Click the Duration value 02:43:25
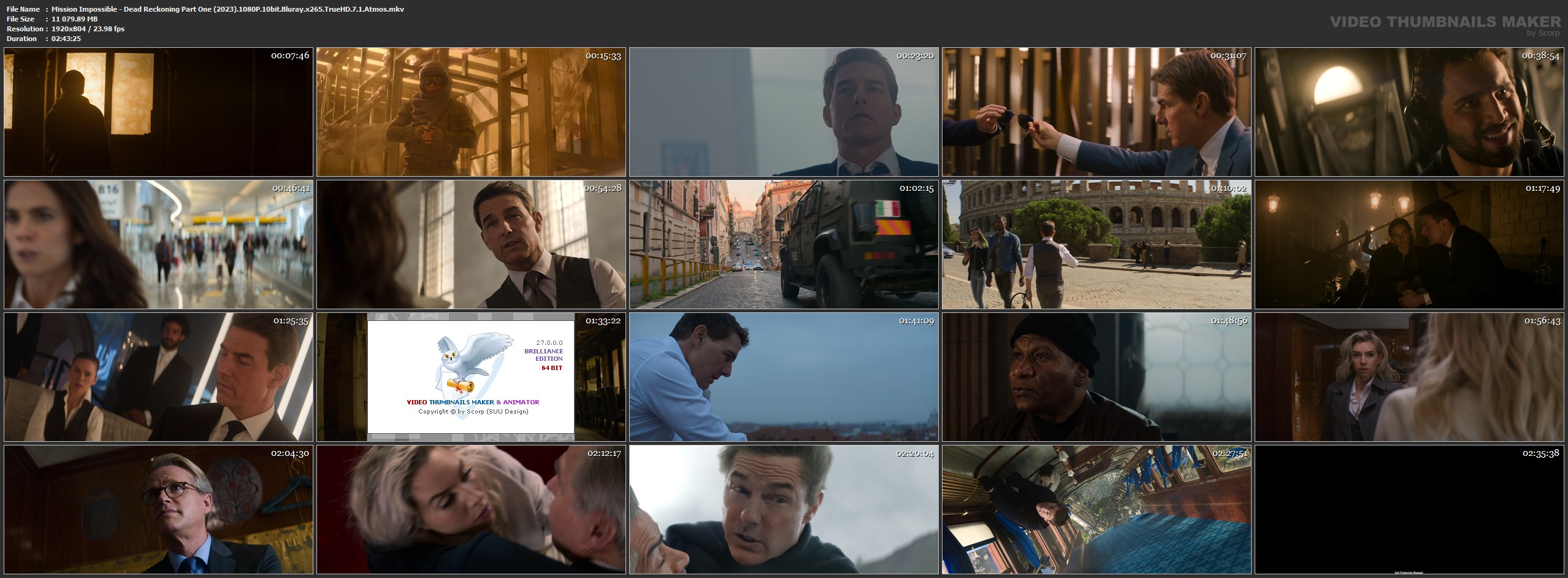The image size is (1568, 578). [66, 39]
